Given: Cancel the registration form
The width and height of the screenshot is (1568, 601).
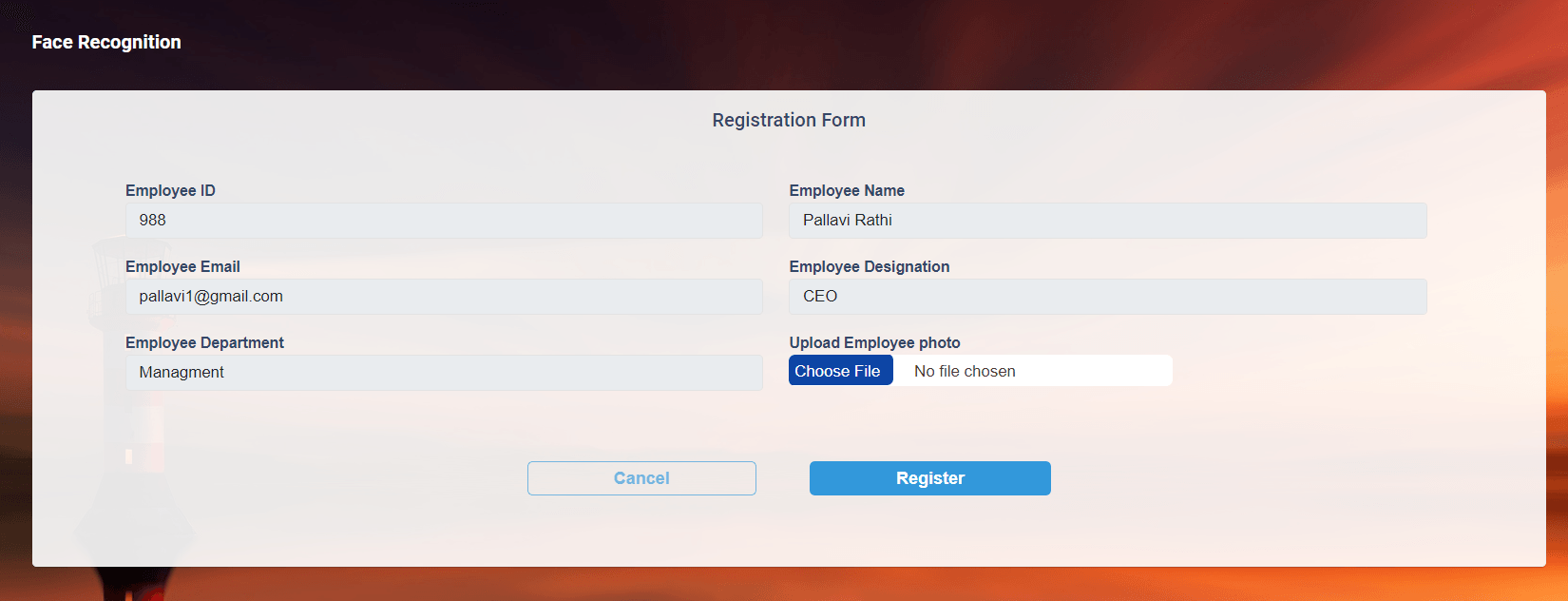Looking at the screenshot, I should tap(641, 478).
